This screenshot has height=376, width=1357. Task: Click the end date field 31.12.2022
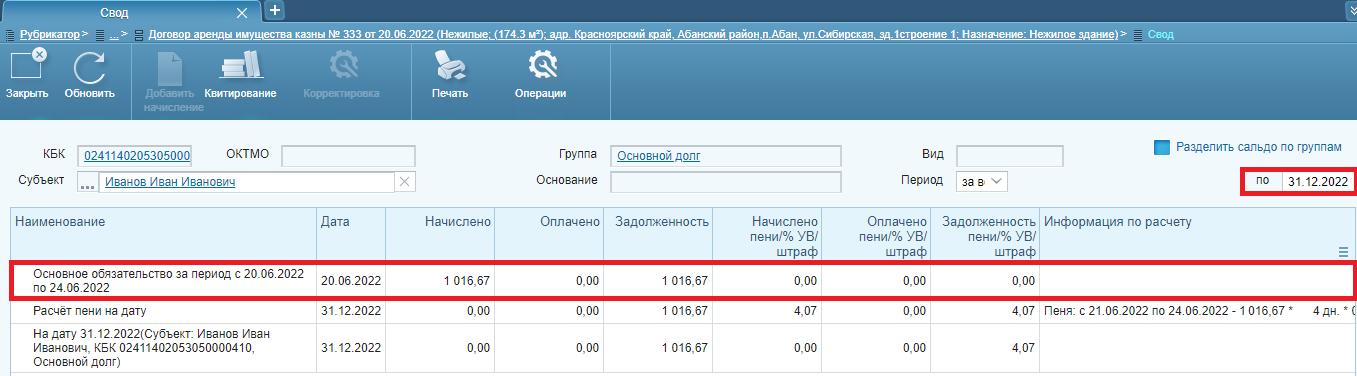click(x=1317, y=182)
